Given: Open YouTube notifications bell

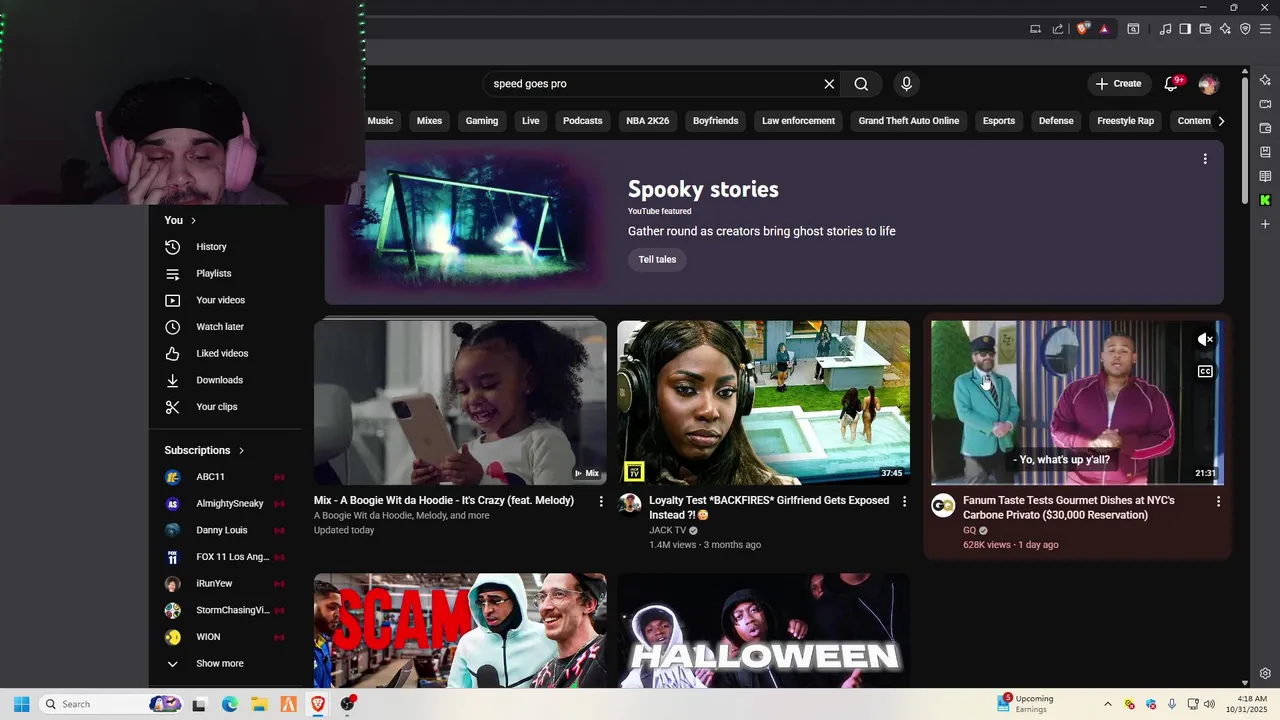Looking at the screenshot, I should (x=1172, y=84).
